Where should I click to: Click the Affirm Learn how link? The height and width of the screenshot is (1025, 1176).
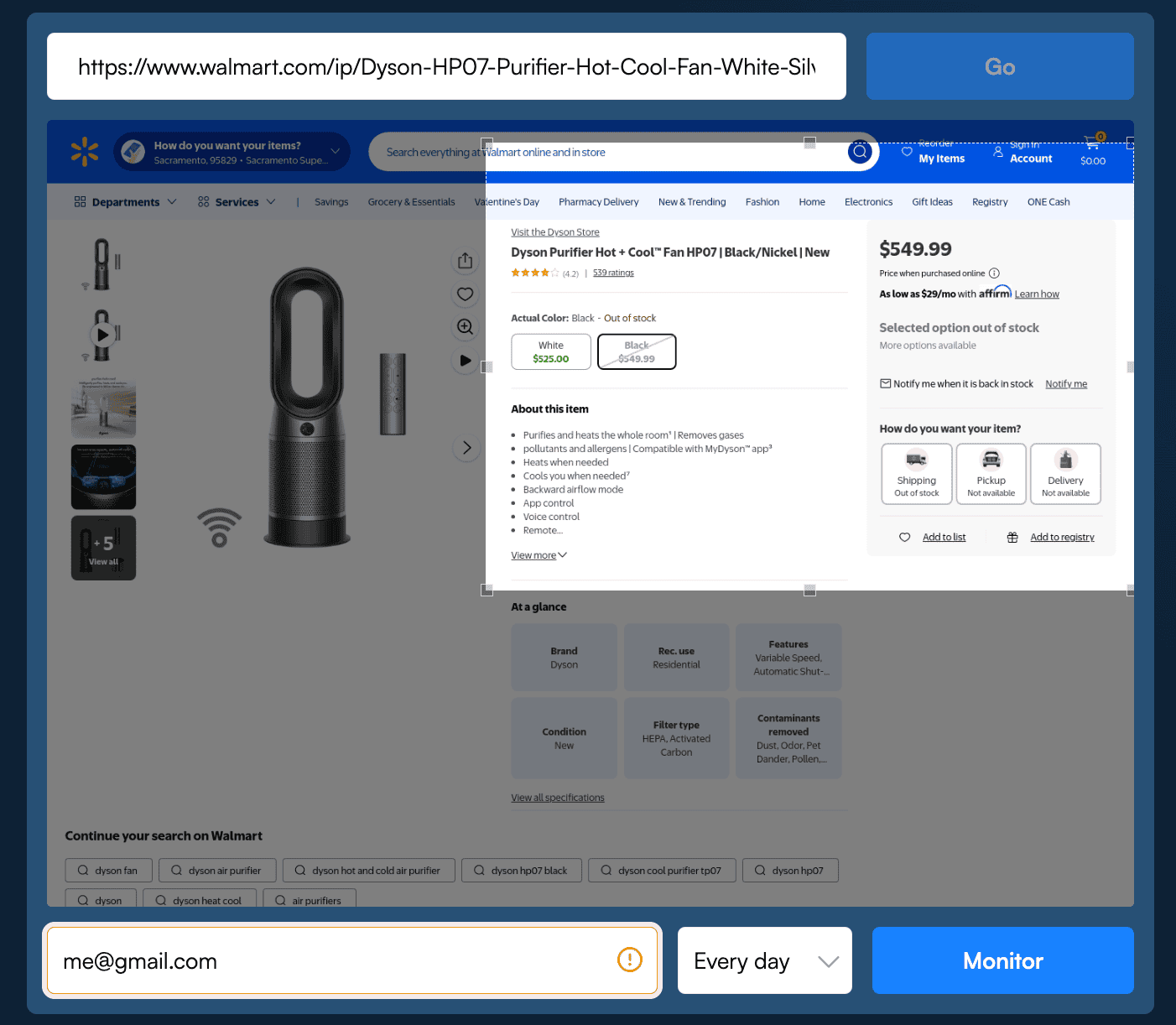coord(1037,294)
